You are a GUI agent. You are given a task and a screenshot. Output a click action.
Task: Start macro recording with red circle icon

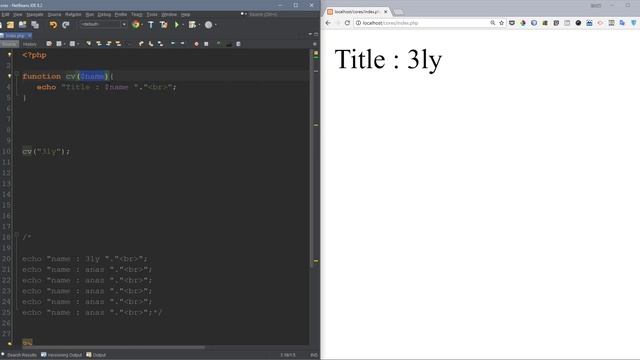coord(196,44)
